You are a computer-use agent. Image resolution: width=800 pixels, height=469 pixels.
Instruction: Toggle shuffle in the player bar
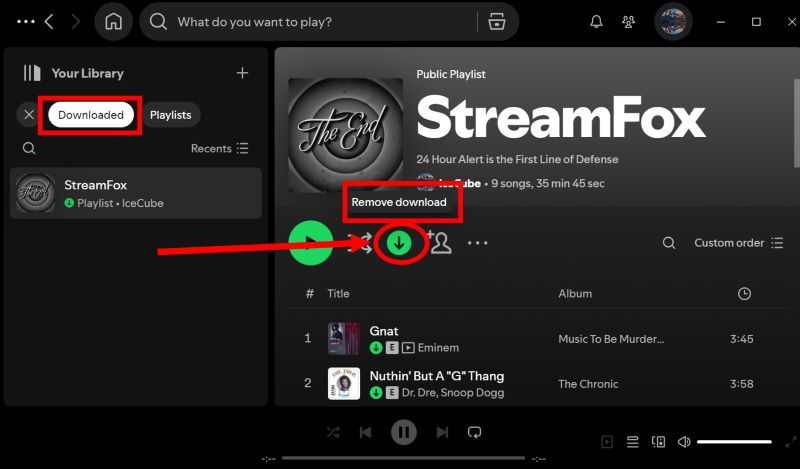[333, 433]
